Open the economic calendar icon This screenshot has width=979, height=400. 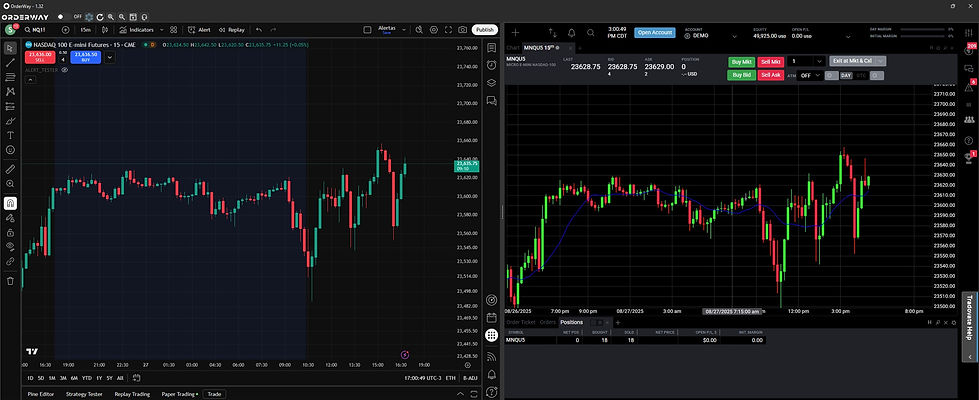(491, 317)
